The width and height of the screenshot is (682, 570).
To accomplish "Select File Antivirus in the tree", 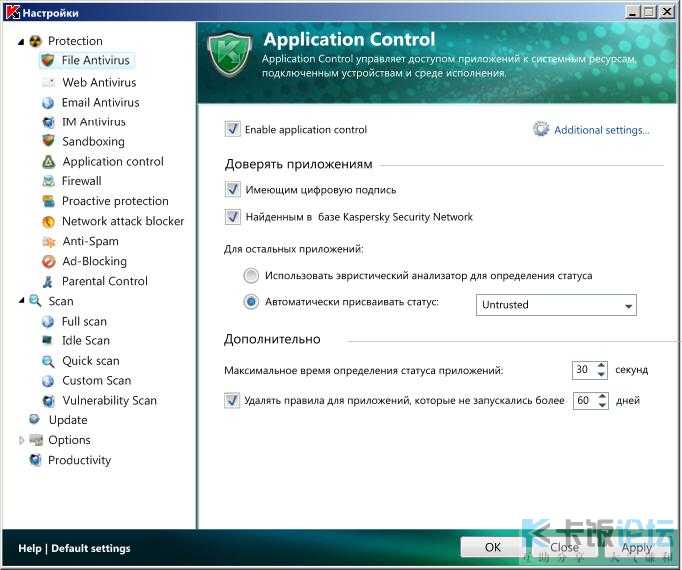I will [96, 60].
